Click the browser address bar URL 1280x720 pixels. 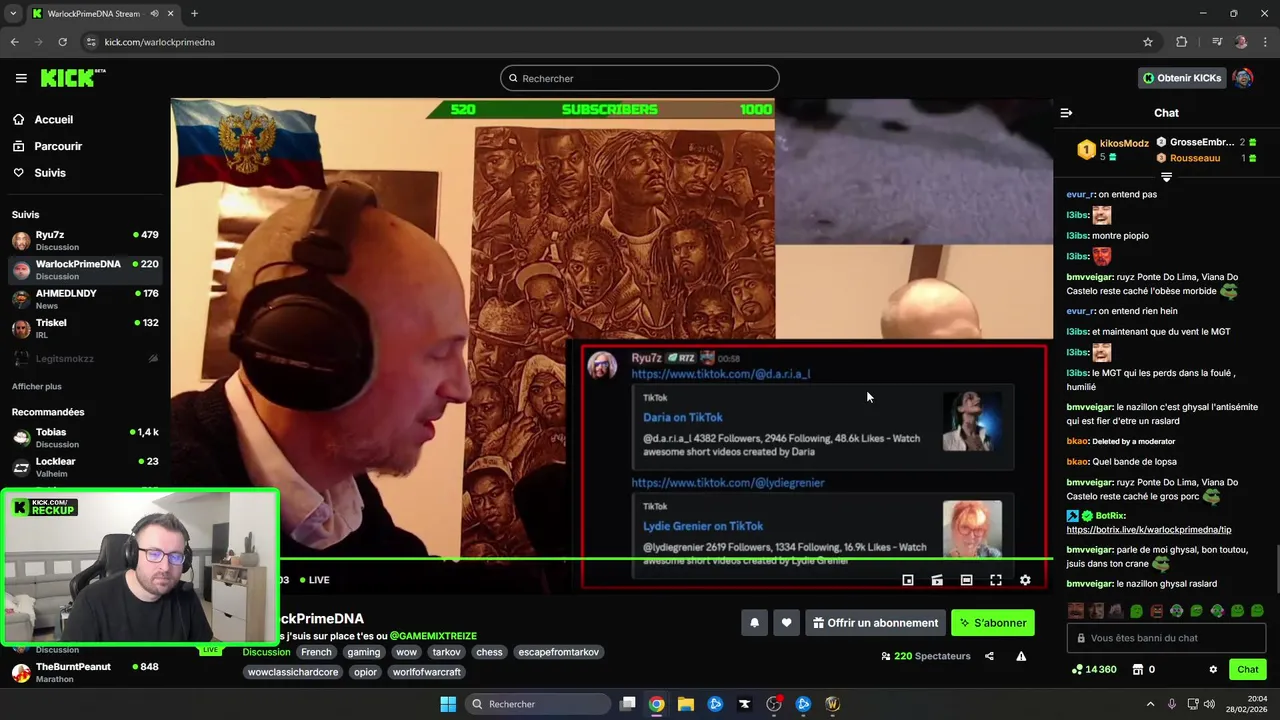point(160,42)
